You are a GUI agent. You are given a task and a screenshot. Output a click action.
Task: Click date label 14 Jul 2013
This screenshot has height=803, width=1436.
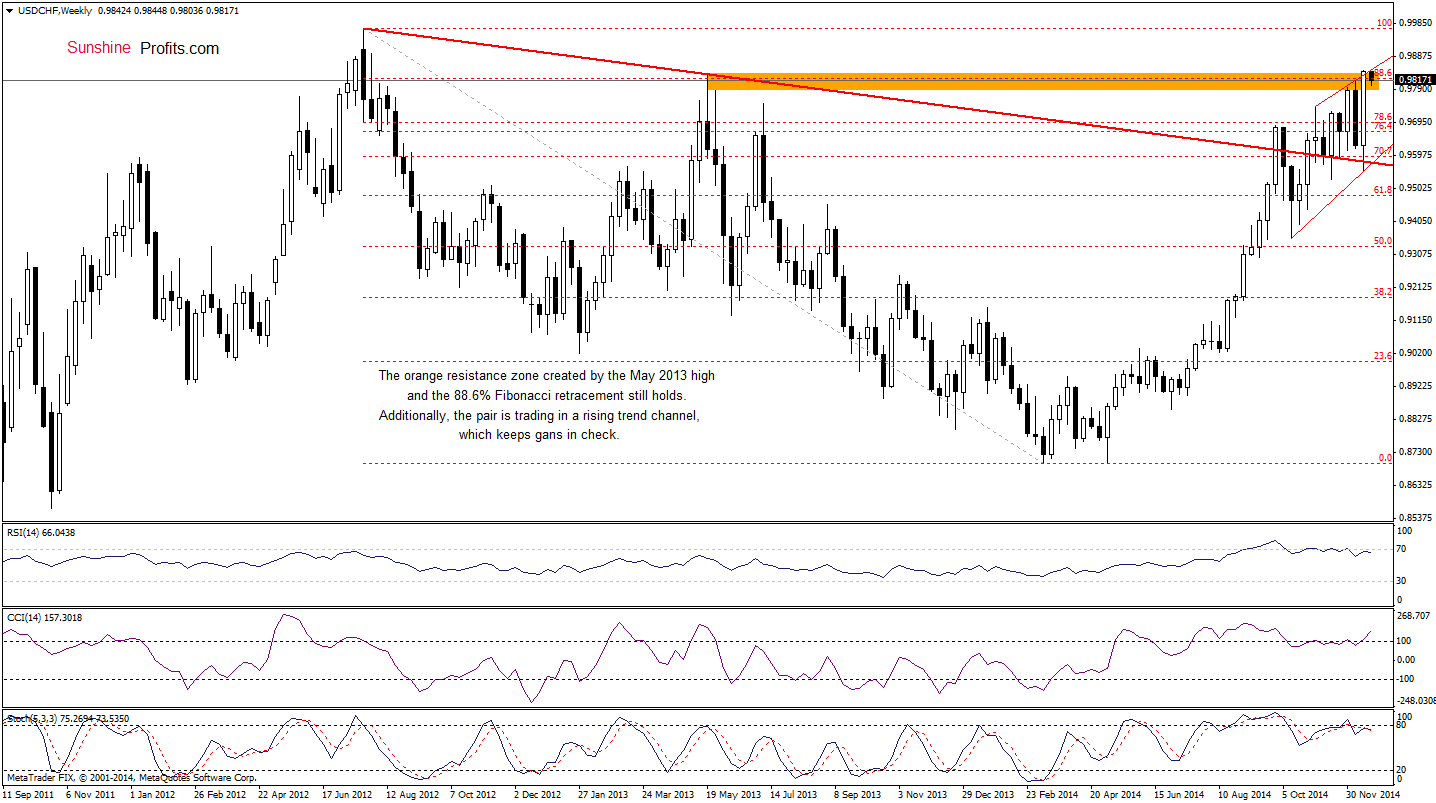(x=796, y=795)
